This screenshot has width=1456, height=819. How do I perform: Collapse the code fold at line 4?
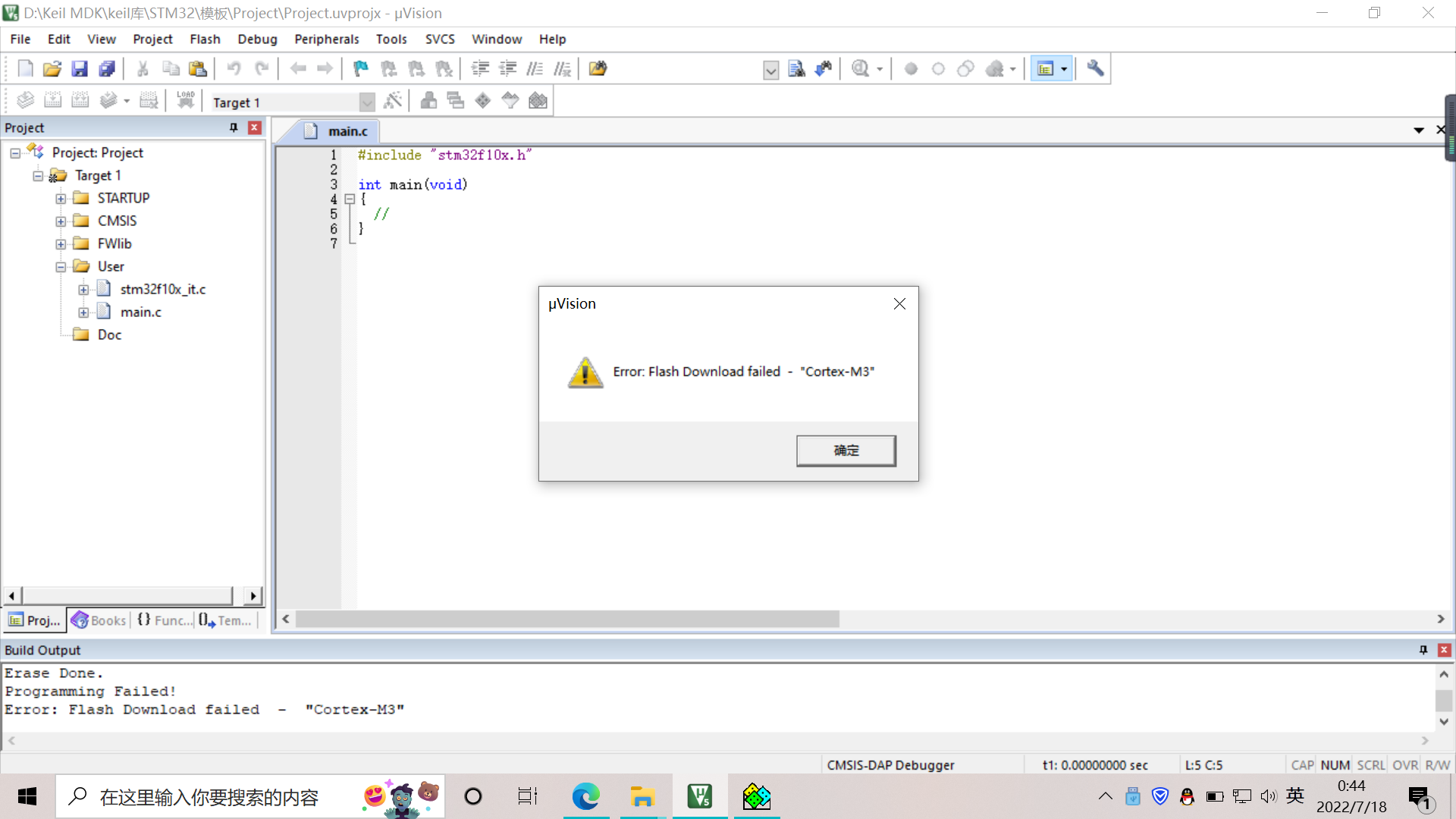[350, 199]
